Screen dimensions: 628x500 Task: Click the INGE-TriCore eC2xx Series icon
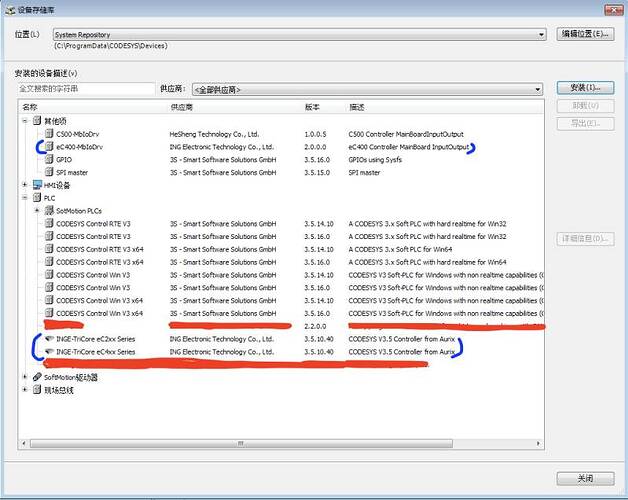(x=49, y=339)
